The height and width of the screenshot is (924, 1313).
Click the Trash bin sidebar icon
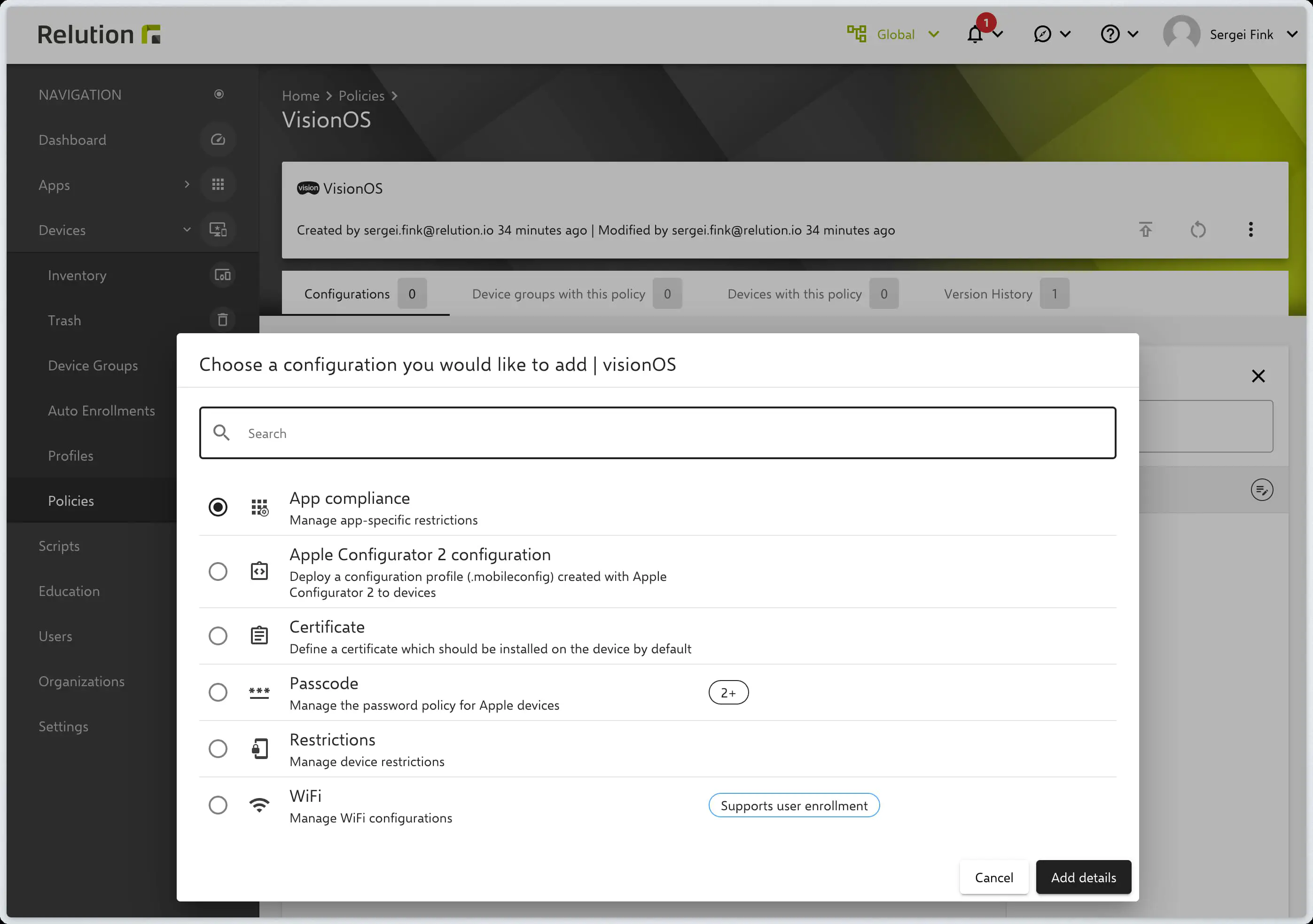click(222, 320)
